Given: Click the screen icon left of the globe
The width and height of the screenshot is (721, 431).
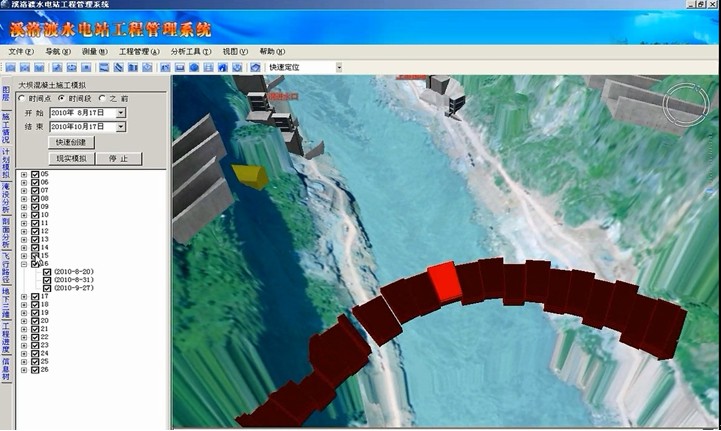Looking at the screenshot, I should point(180,68).
